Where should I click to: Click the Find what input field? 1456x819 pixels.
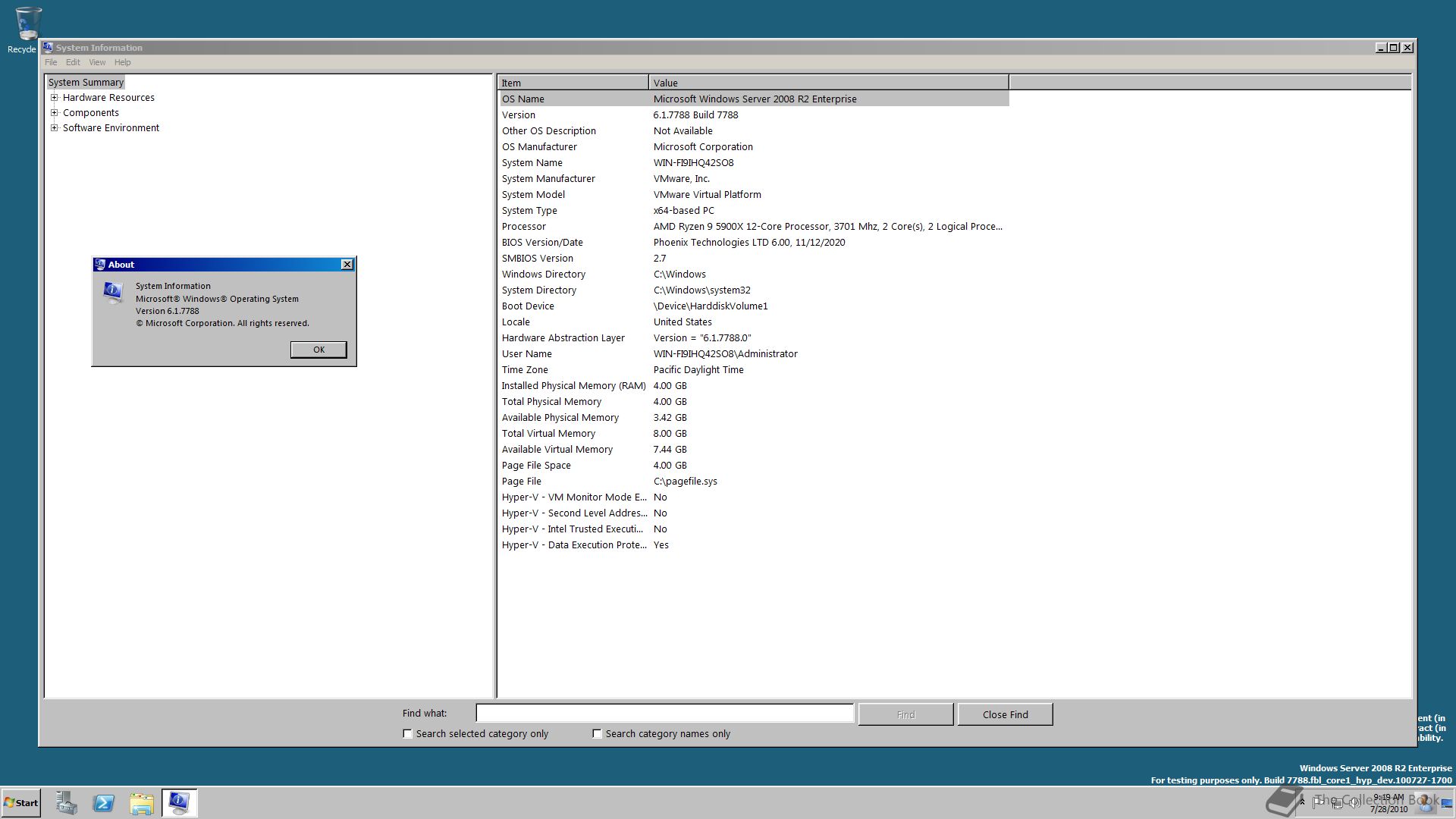tap(664, 714)
